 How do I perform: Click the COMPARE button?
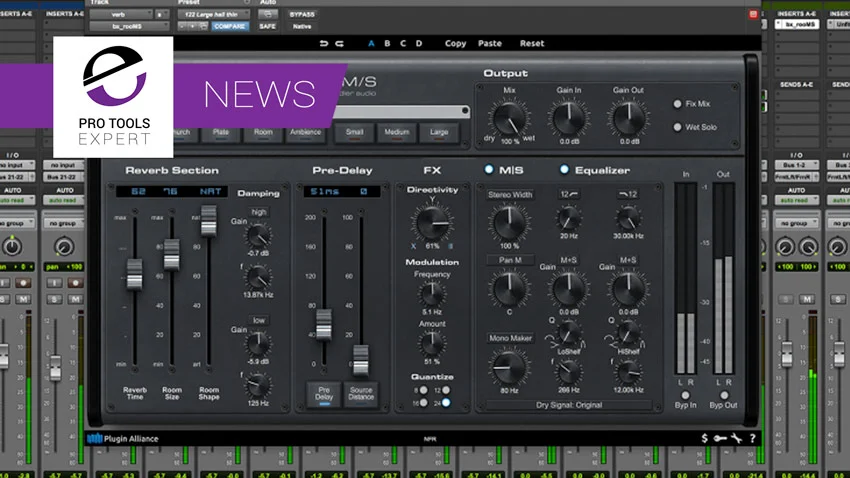click(x=230, y=26)
